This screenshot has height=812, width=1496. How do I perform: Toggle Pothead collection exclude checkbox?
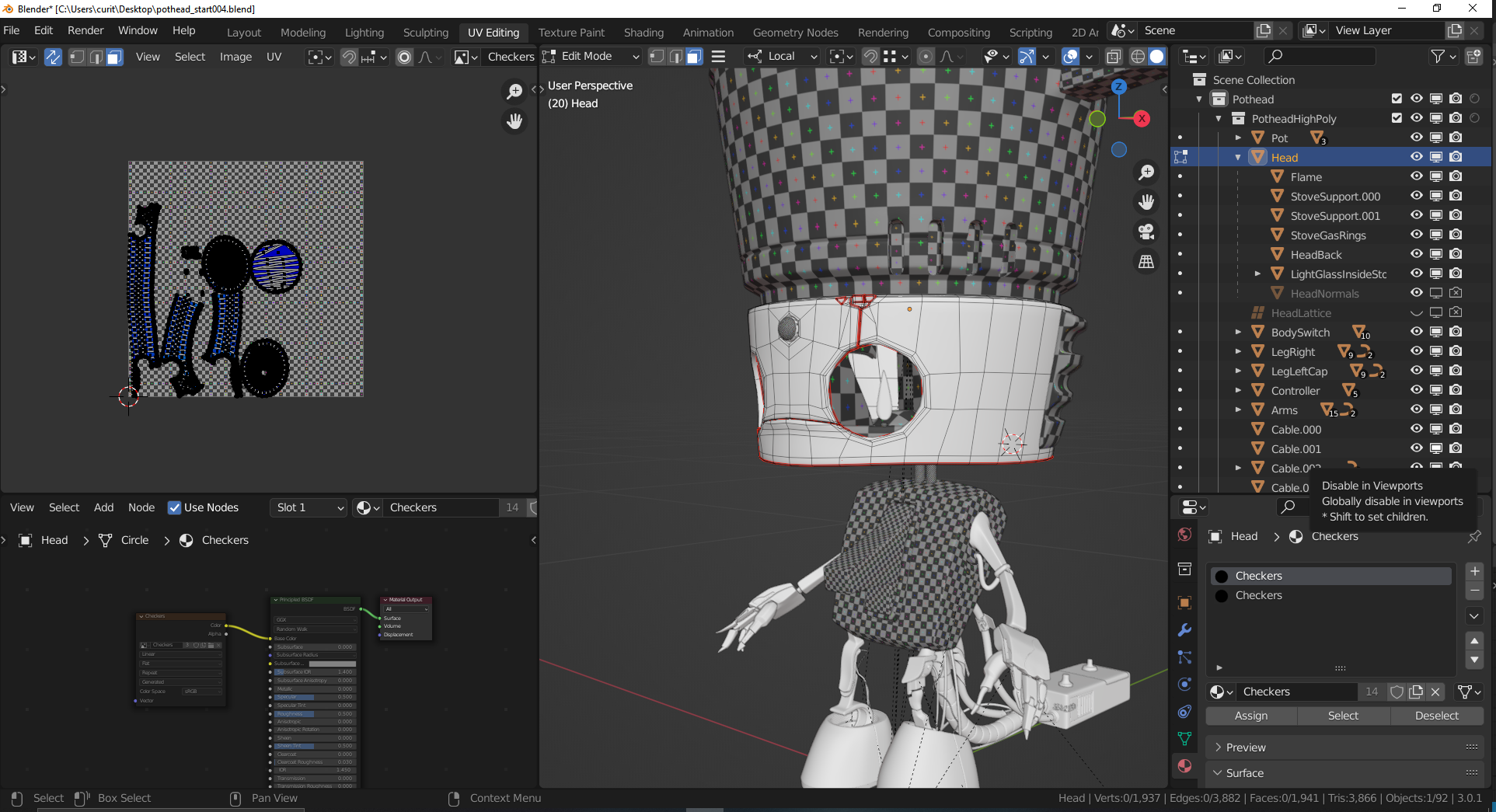pos(1397,99)
